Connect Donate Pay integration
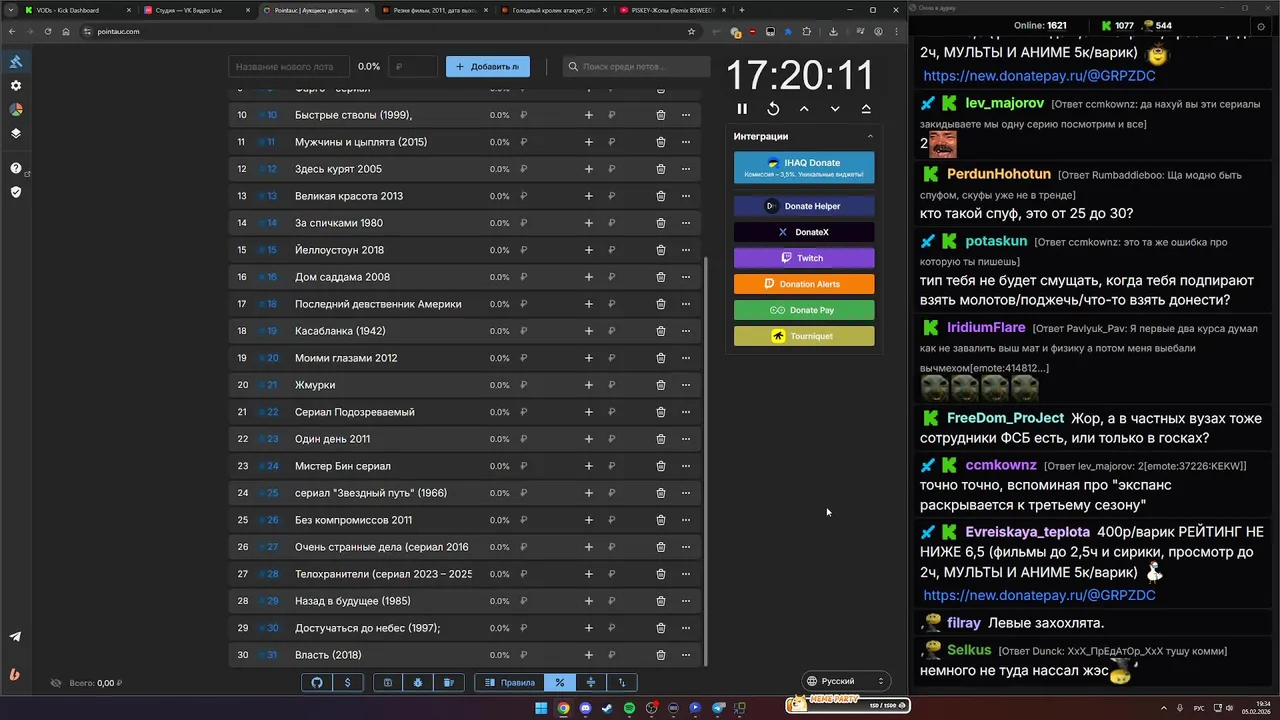 (804, 310)
